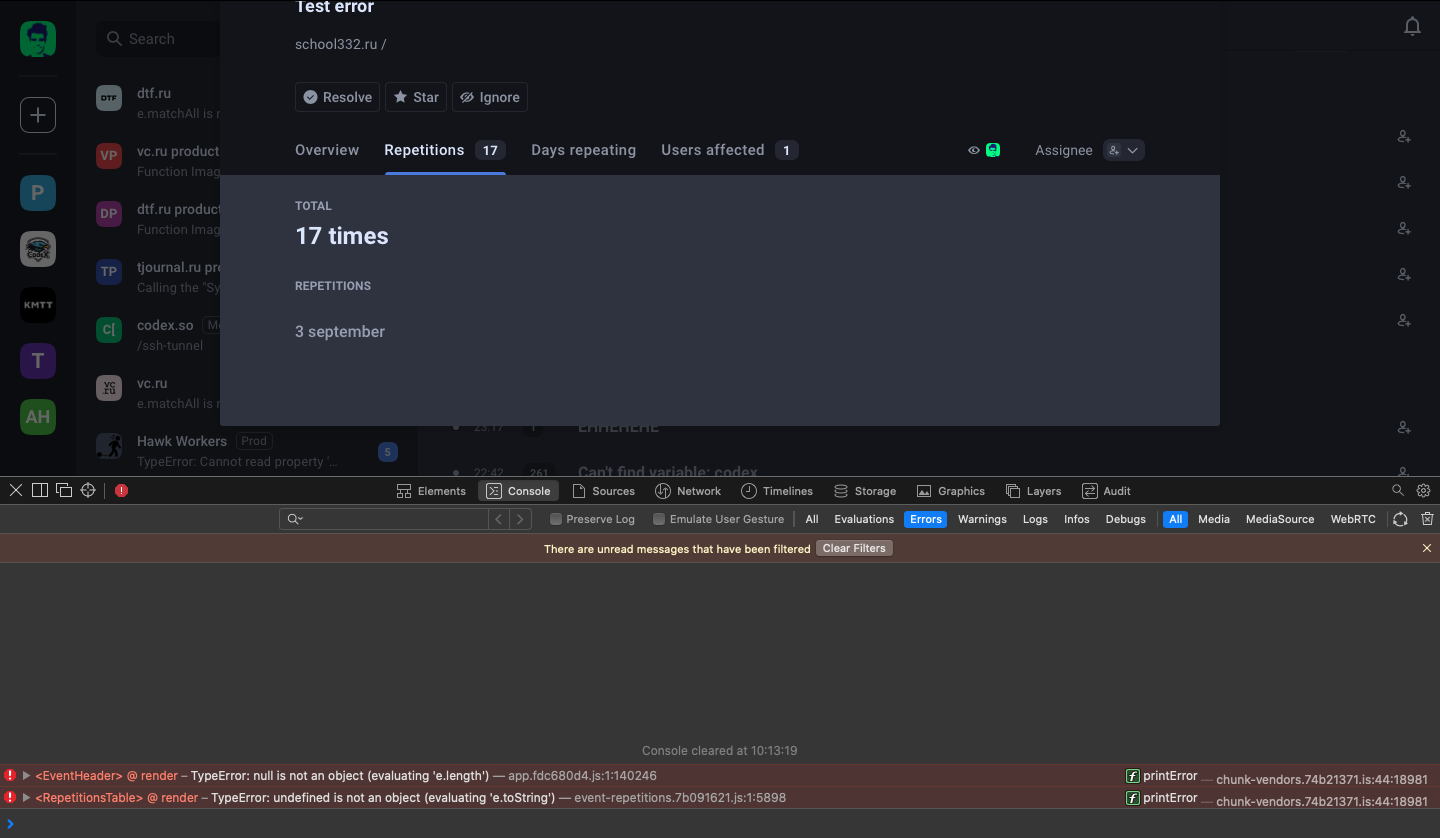The width and height of the screenshot is (1440, 838).
Task: Click the Clear Filters button
Action: (x=854, y=548)
